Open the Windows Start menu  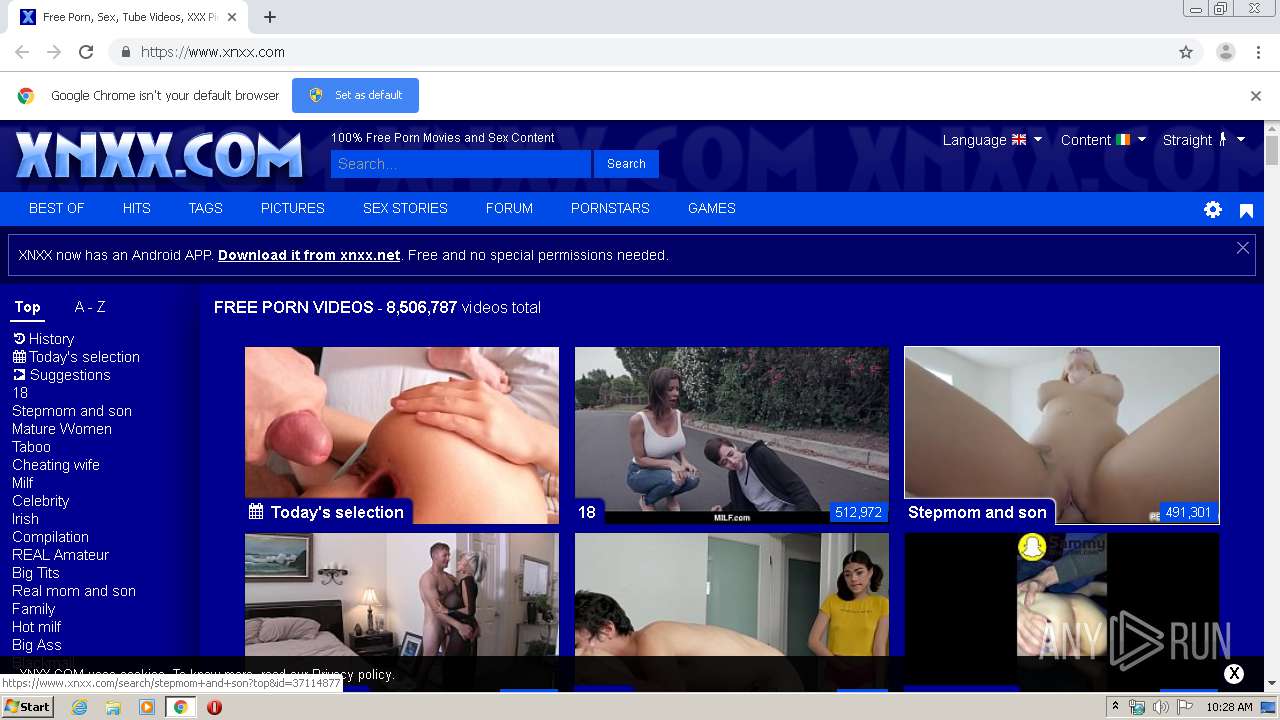(x=28, y=707)
